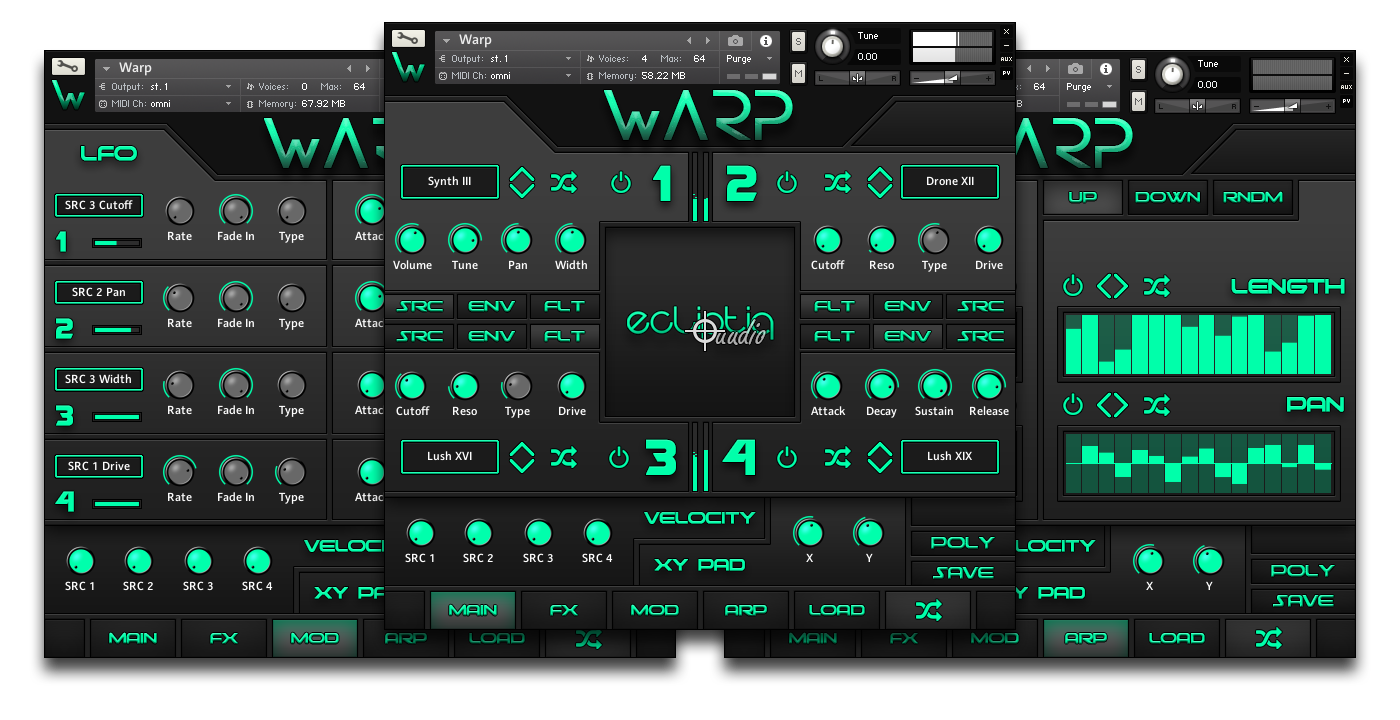Select the XY PAD tab in front window
The height and width of the screenshot is (720, 1400).
(x=700, y=565)
